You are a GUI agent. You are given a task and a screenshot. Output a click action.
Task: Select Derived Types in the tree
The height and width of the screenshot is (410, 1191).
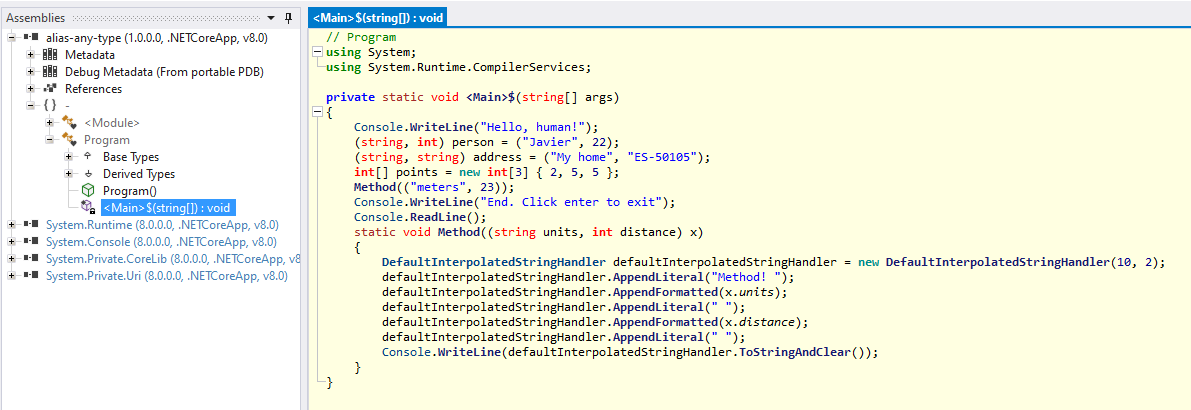pos(138,174)
